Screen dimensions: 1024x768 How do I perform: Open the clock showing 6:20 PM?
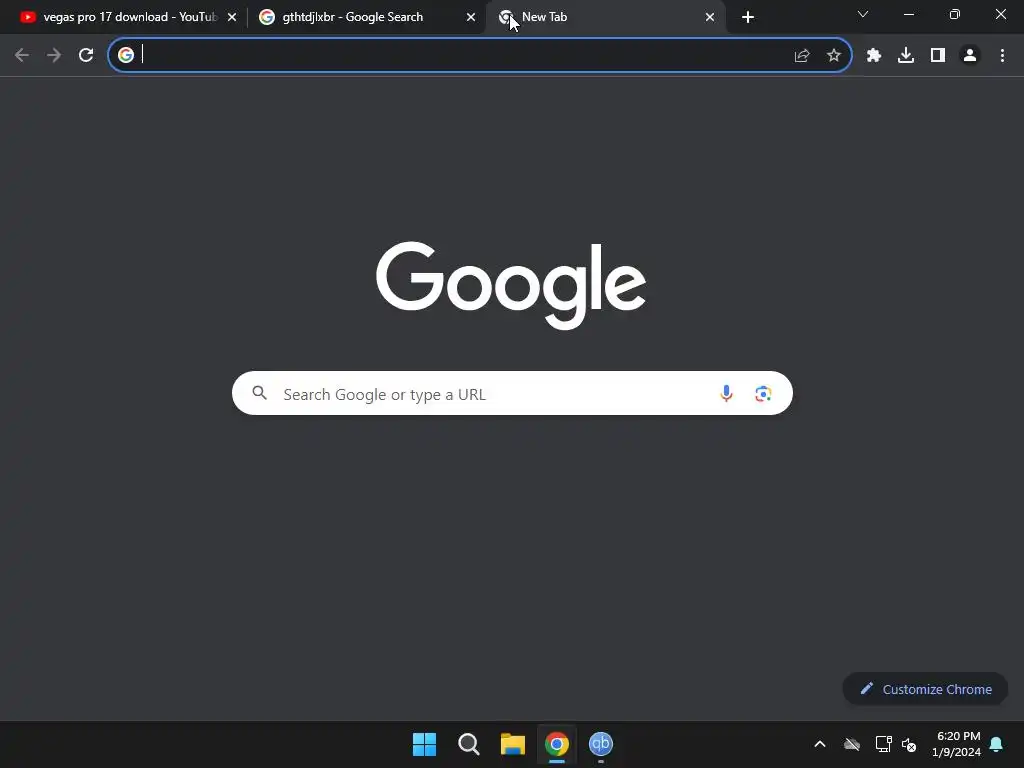coord(958,744)
